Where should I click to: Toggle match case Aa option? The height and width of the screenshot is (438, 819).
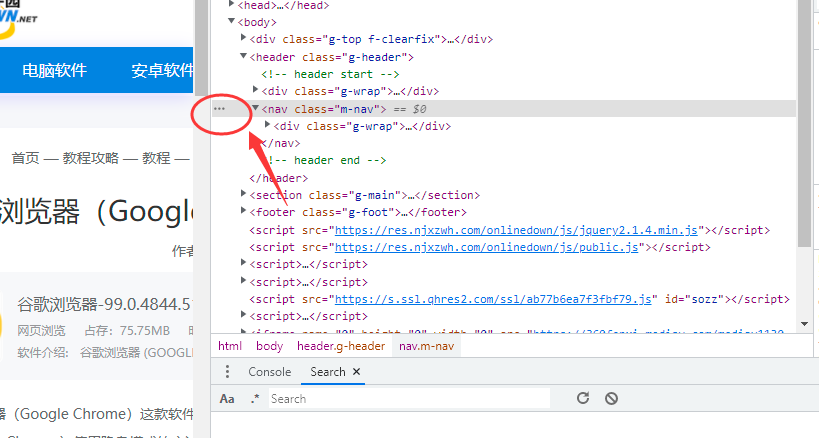coord(227,399)
